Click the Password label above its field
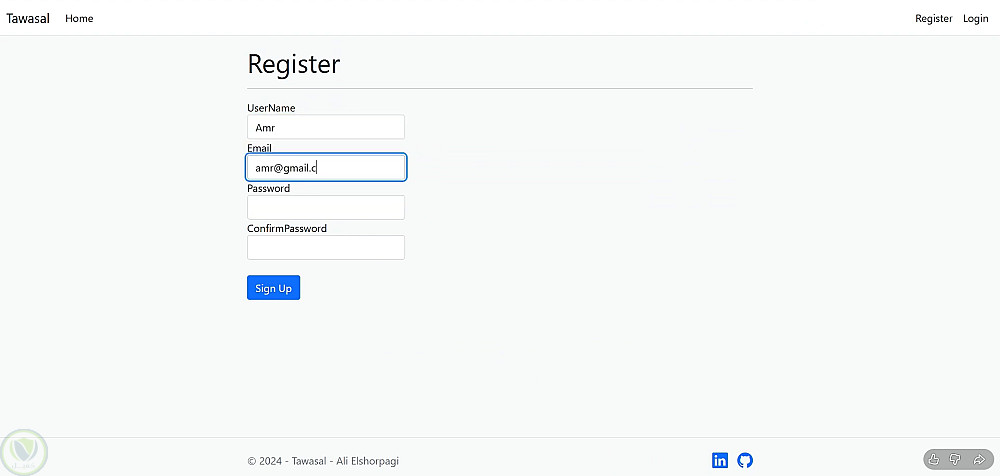The height and width of the screenshot is (476, 1000). [x=268, y=188]
